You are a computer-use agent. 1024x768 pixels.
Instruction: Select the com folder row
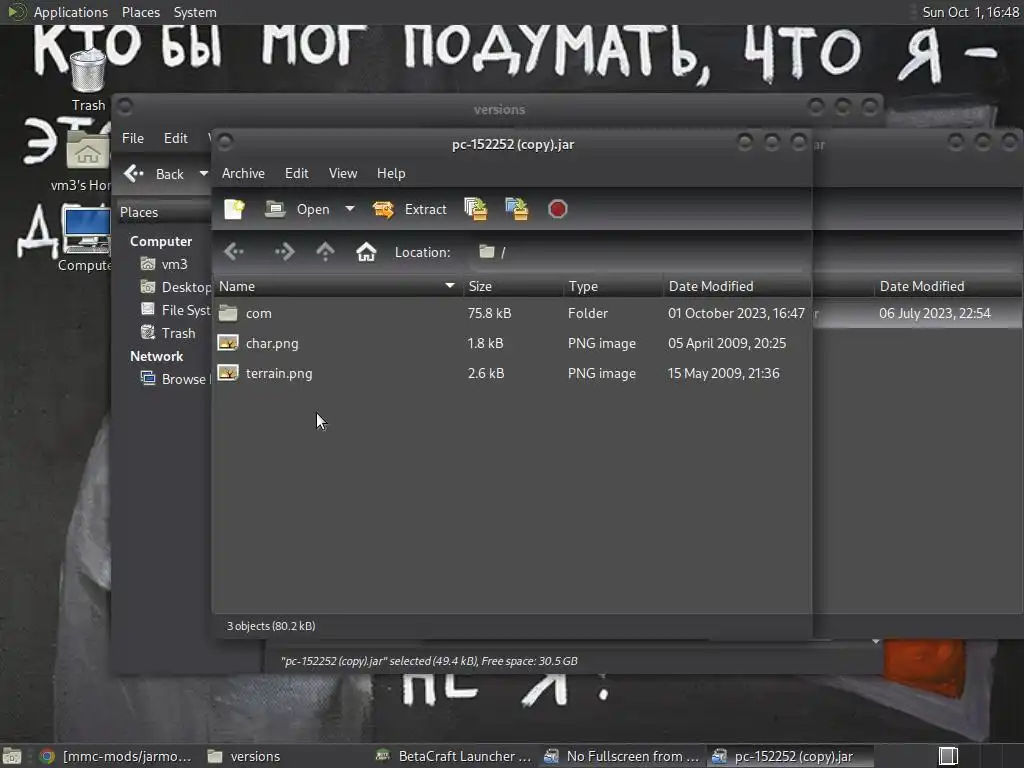[512, 313]
